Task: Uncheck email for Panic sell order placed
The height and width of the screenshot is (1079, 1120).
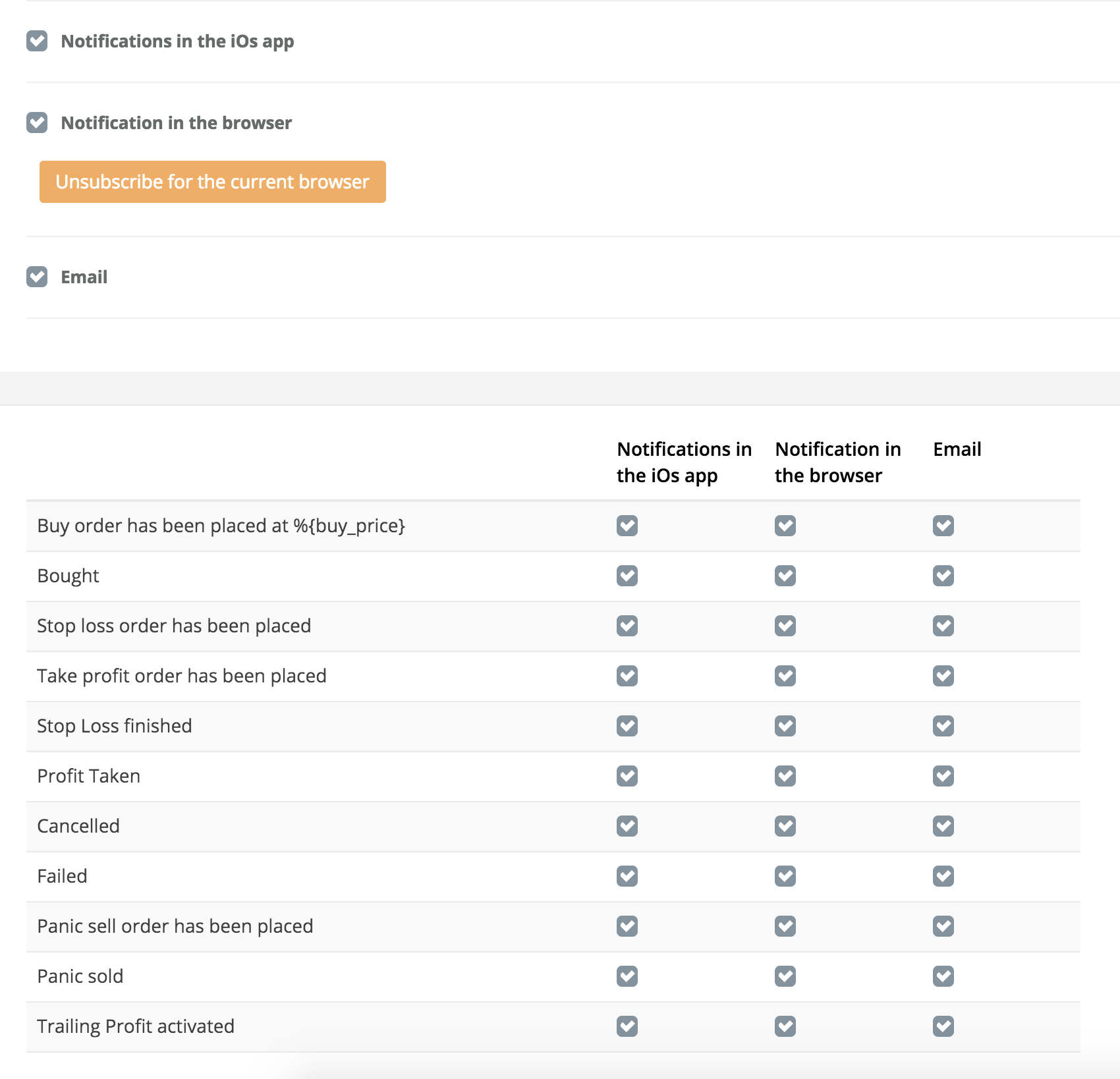Action: [943, 926]
